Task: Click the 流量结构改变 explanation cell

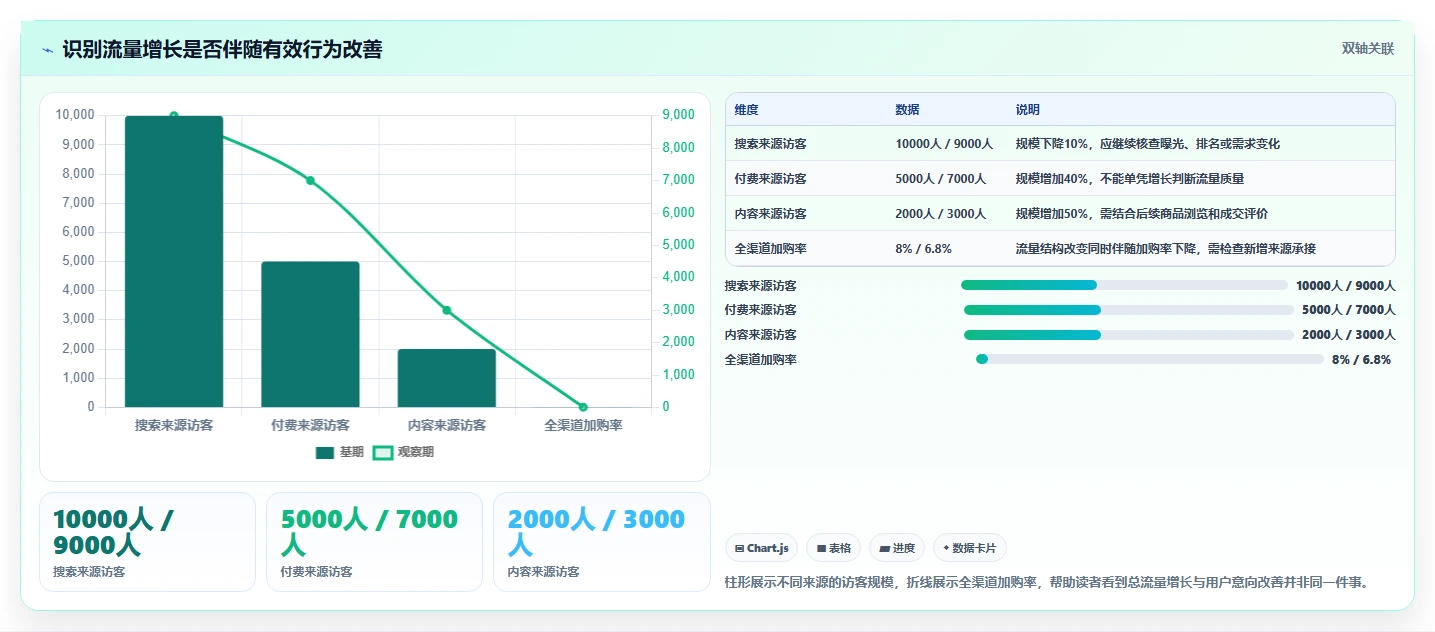Action: point(1166,249)
